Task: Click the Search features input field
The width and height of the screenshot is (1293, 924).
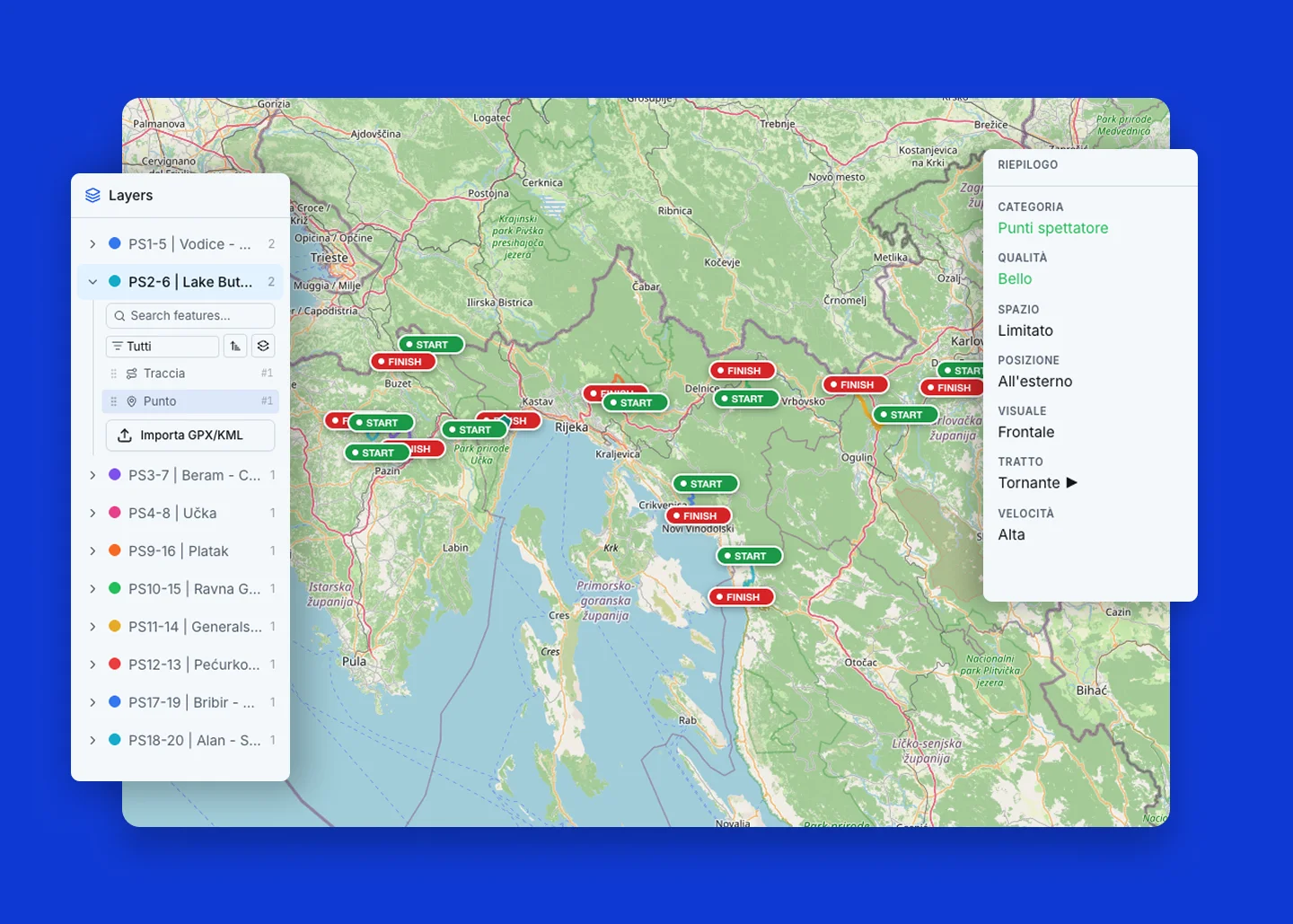Action: [x=190, y=315]
